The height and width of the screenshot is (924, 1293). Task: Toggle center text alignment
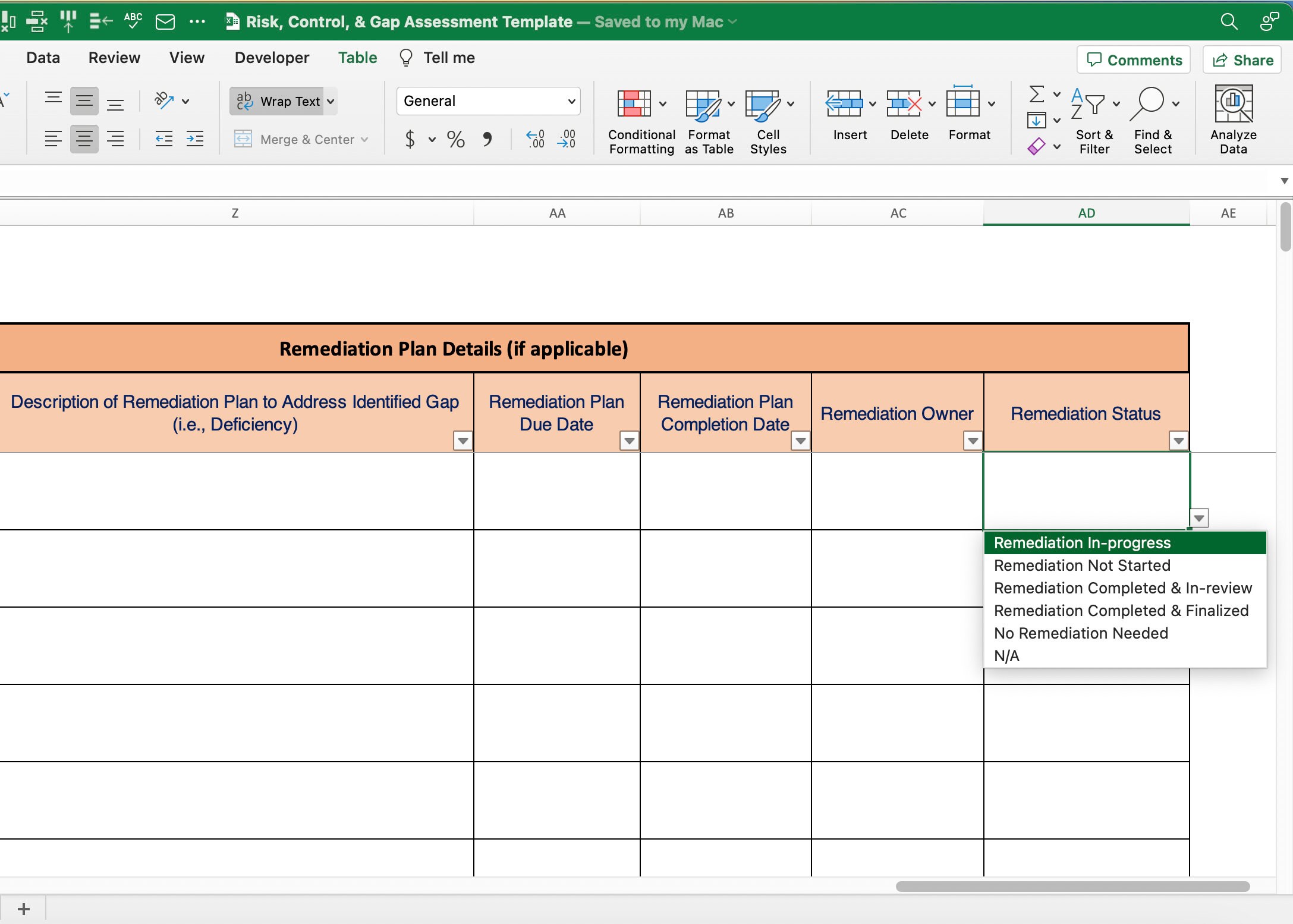pos(84,139)
